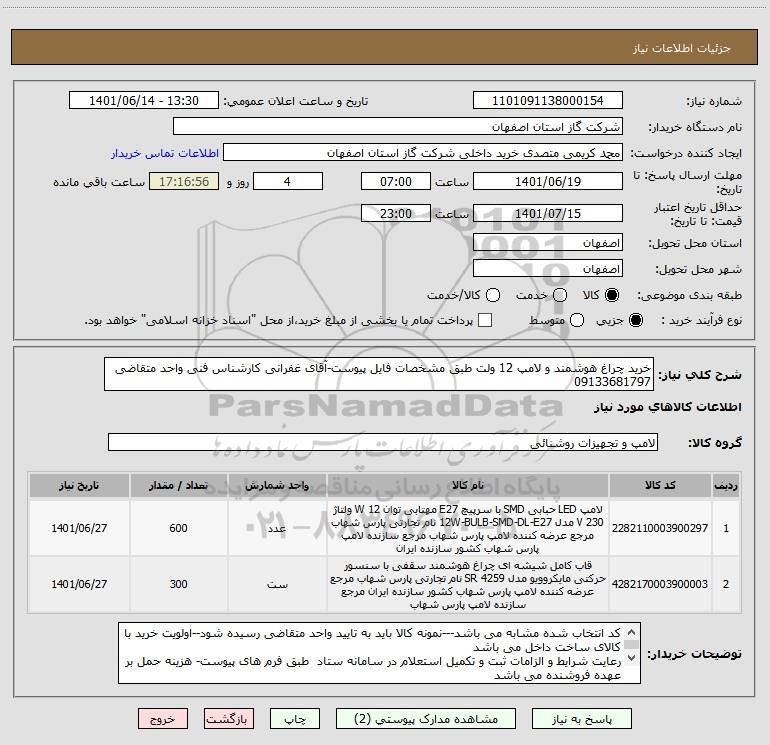Click the واحد شمارش column header
Viewport: 770px width, 745px height.
tap(277, 485)
